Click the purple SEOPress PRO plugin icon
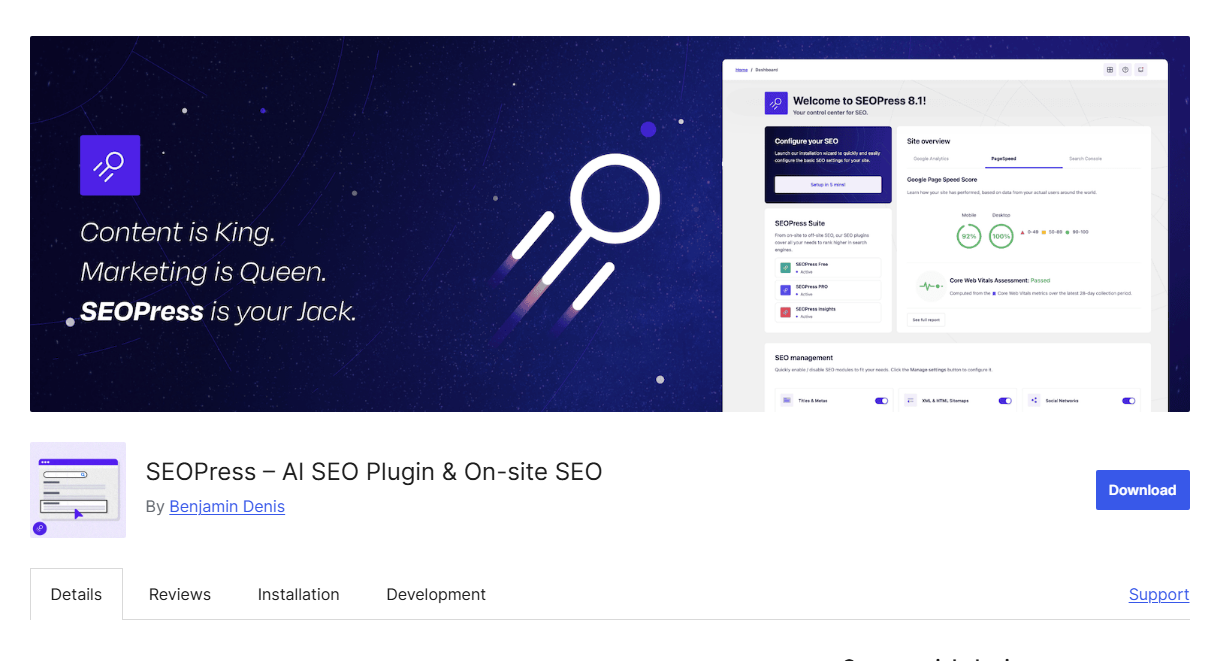Viewport: 1205px width, 661px height. tap(786, 290)
